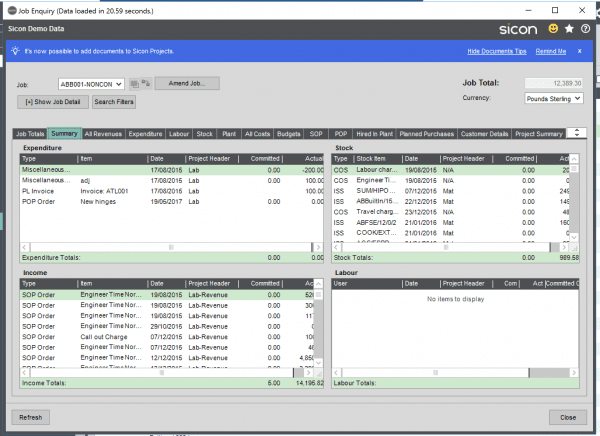This screenshot has height=436, width=600.
Task: Maximize the Job Enquiry window
Action: pos(555,10)
